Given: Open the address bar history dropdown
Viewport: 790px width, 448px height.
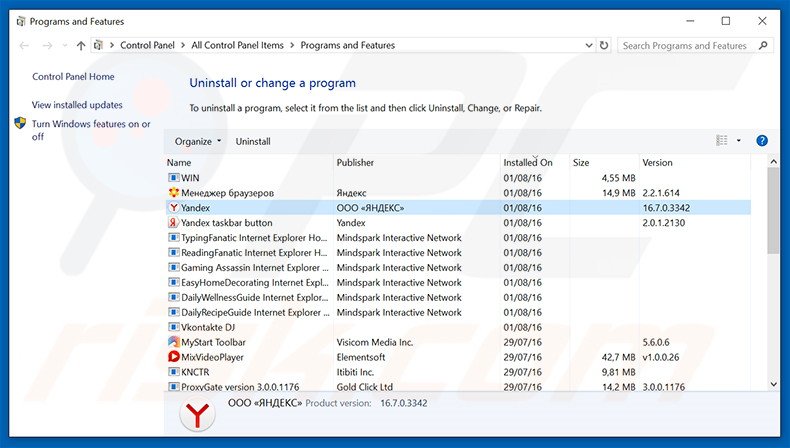Looking at the screenshot, I should [x=588, y=45].
